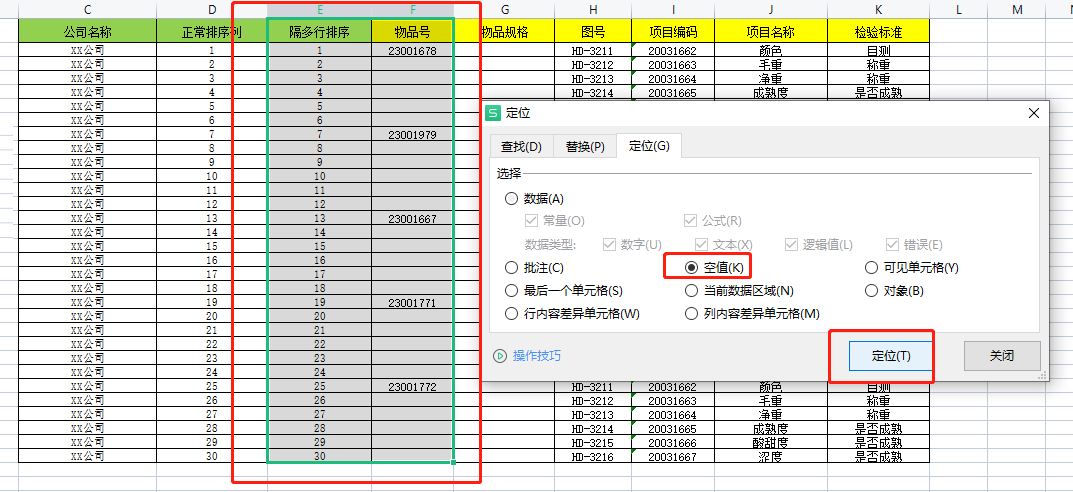Toggle the 逻辑值(L) checkbox
Viewport: 1073px width, 492px height.
coord(792,244)
